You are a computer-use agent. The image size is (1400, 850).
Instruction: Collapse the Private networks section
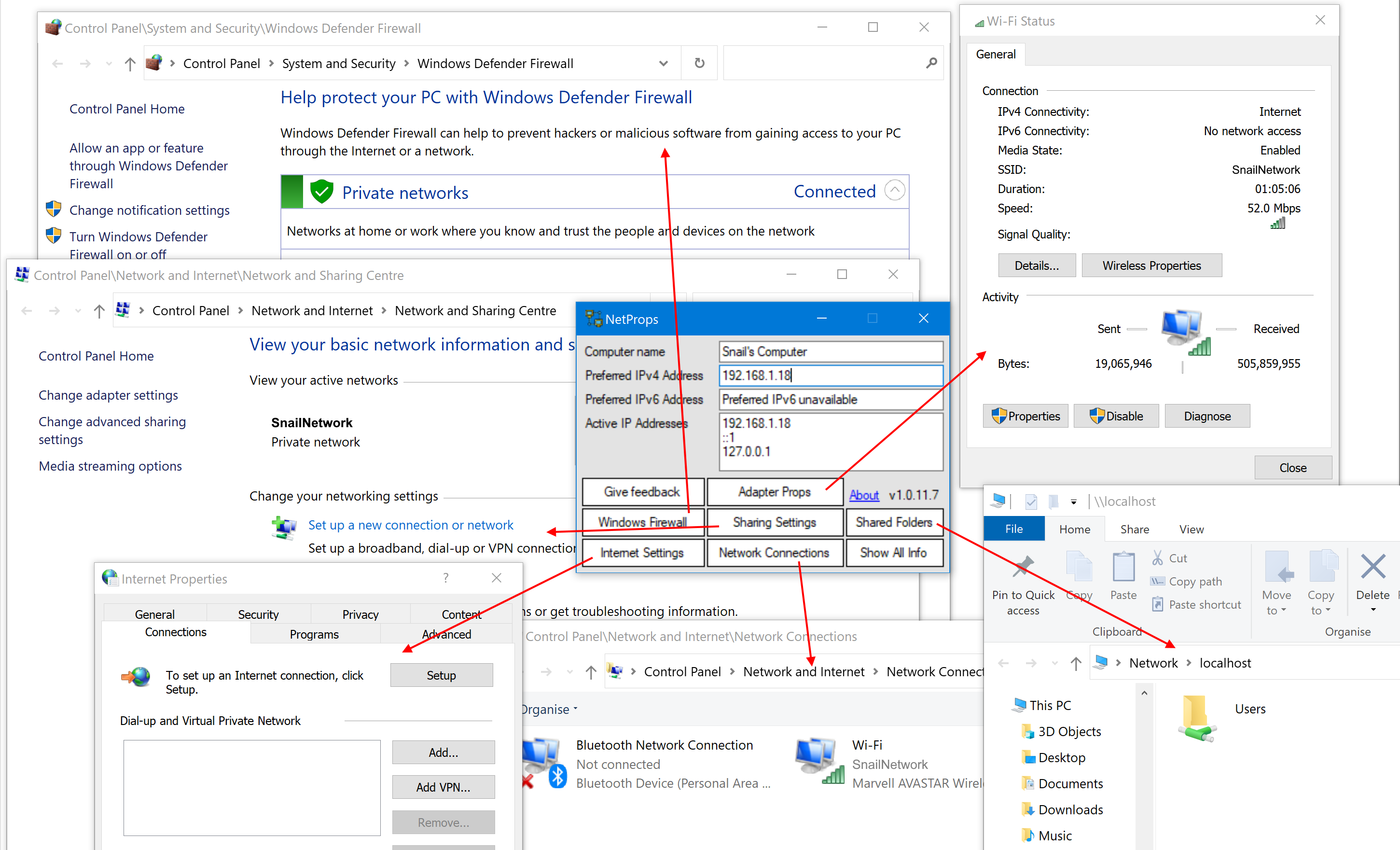pos(896,190)
